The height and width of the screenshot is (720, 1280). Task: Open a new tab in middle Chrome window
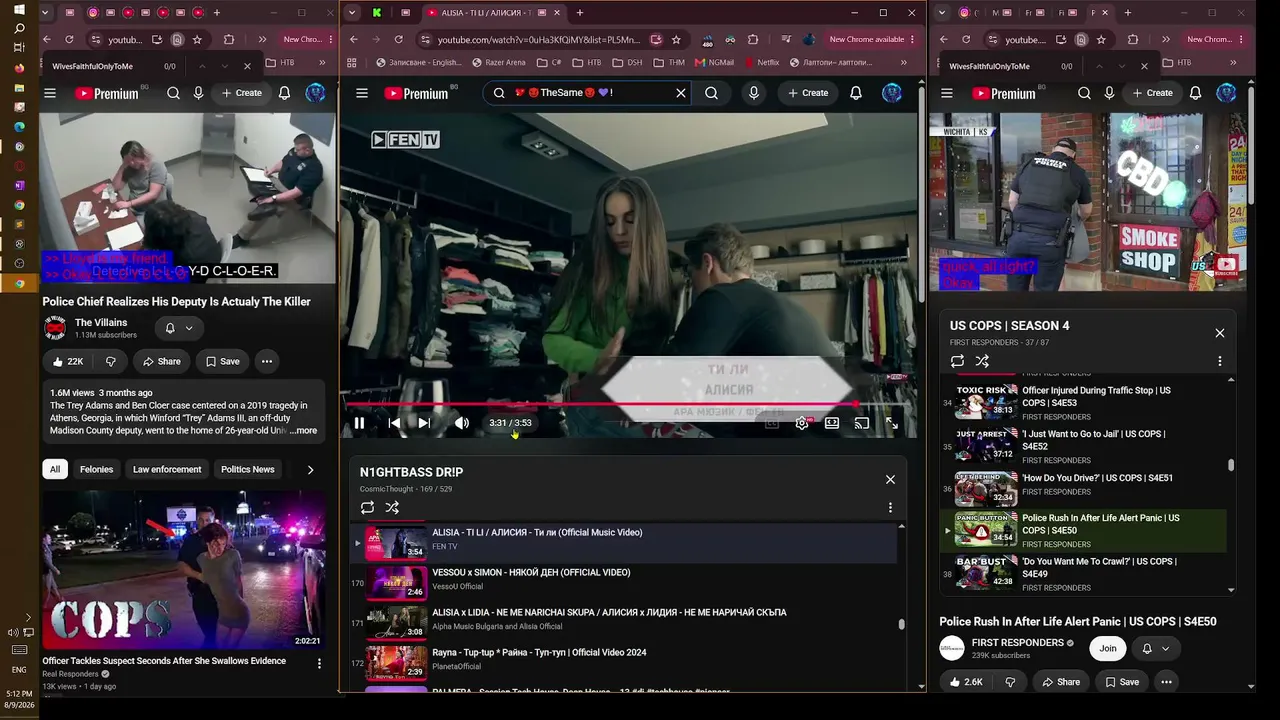click(579, 13)
